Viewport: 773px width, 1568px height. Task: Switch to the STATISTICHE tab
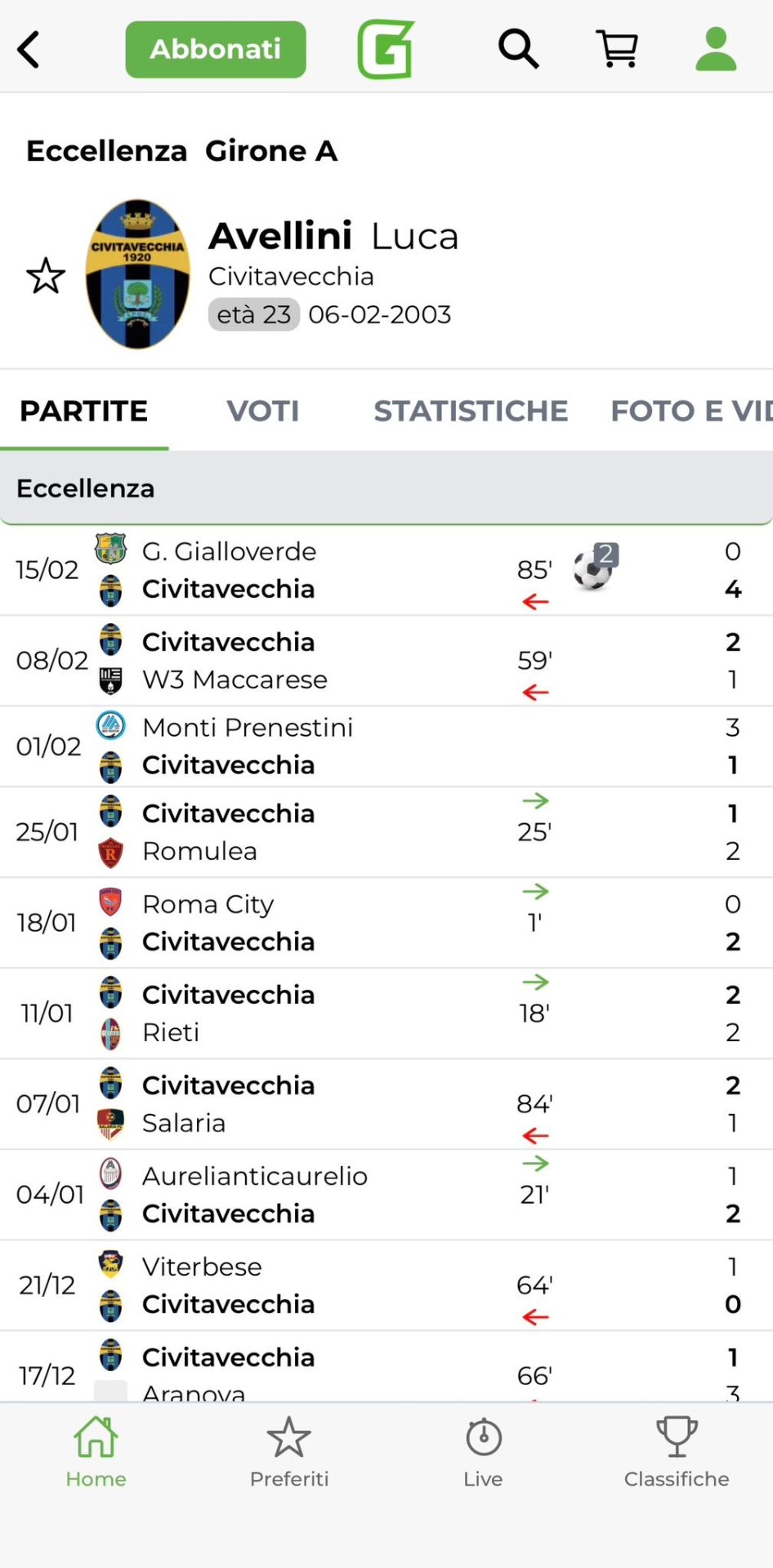(471, 411)
